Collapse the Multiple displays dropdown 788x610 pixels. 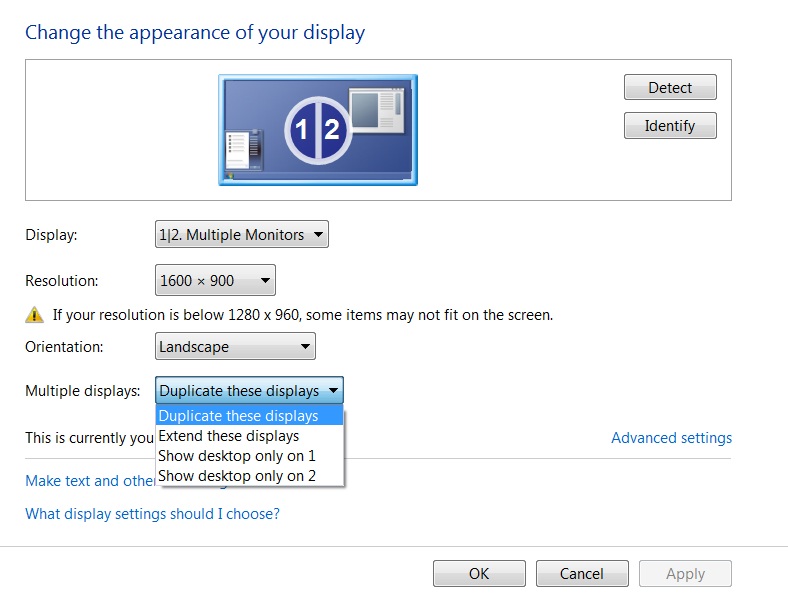(x=249, y=391)
